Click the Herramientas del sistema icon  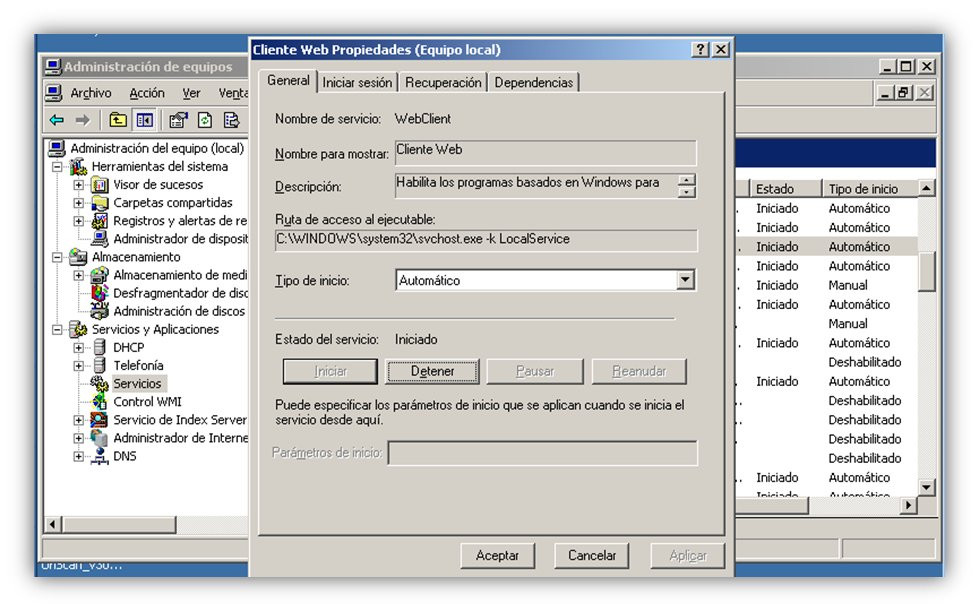pos(78,167)
